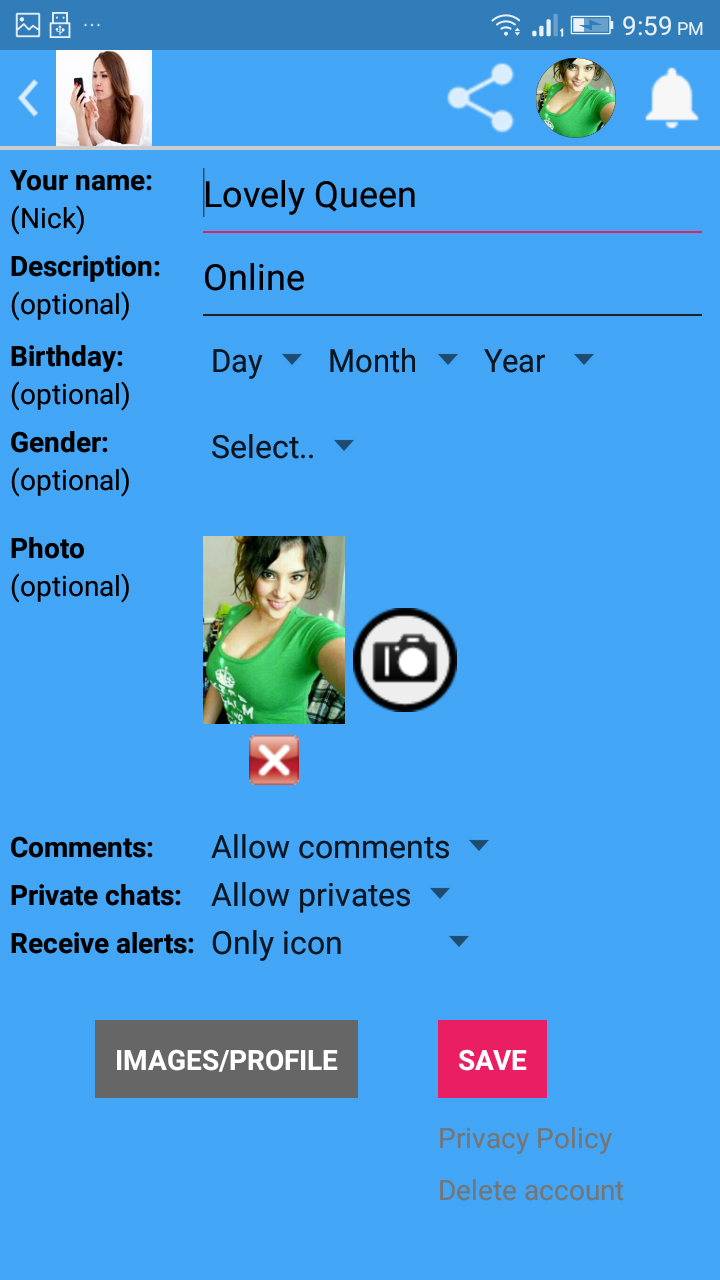Open the Year birthday dropdown
Image resolution: width=720 pixels, height=1280 pixels.
click(539, 361)
